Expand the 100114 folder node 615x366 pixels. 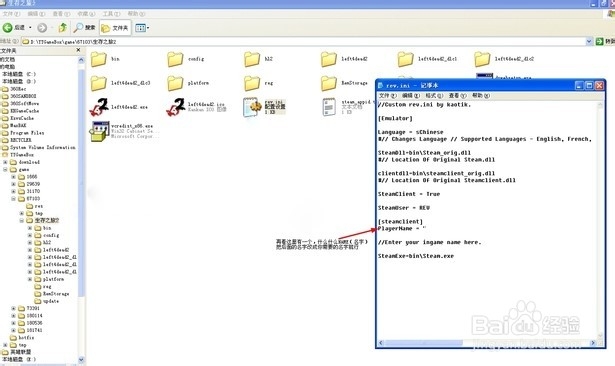[x=13, y=316]
